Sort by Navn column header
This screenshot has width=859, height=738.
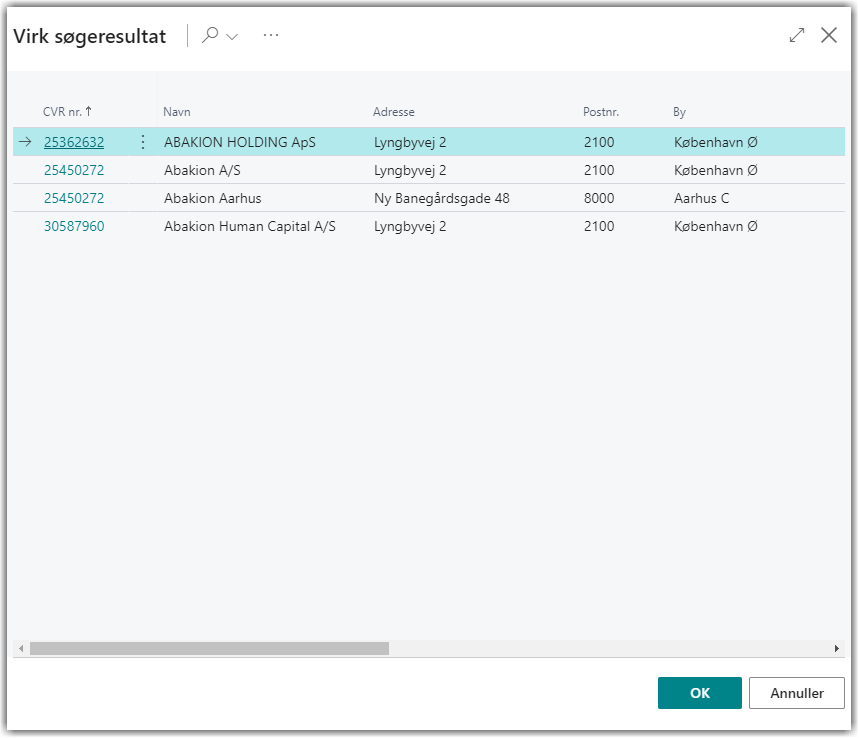[176, 112]
